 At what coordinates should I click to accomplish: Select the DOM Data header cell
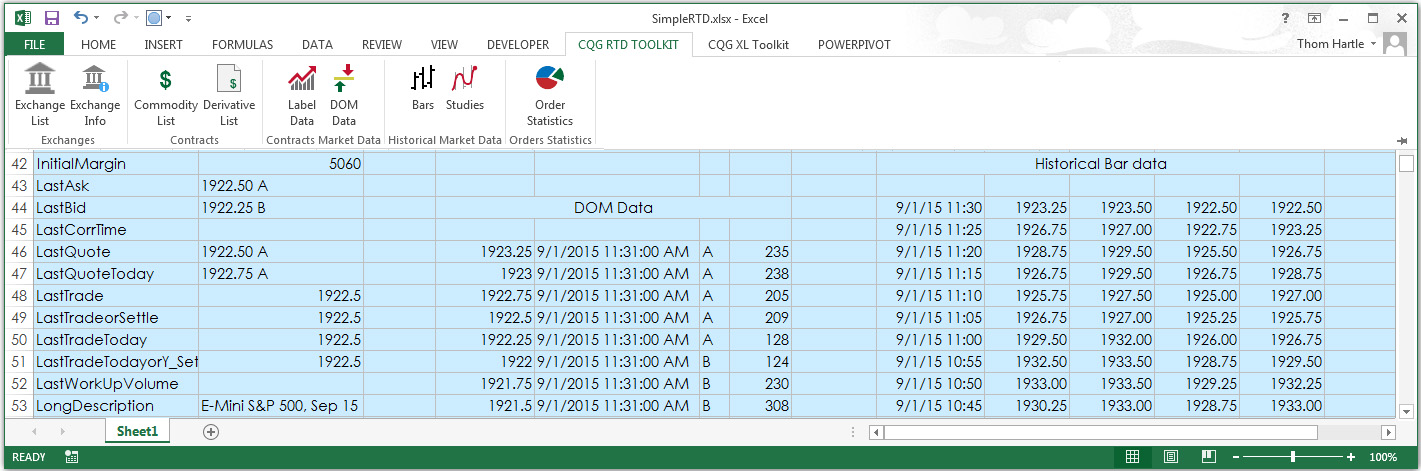pos(613,208)
